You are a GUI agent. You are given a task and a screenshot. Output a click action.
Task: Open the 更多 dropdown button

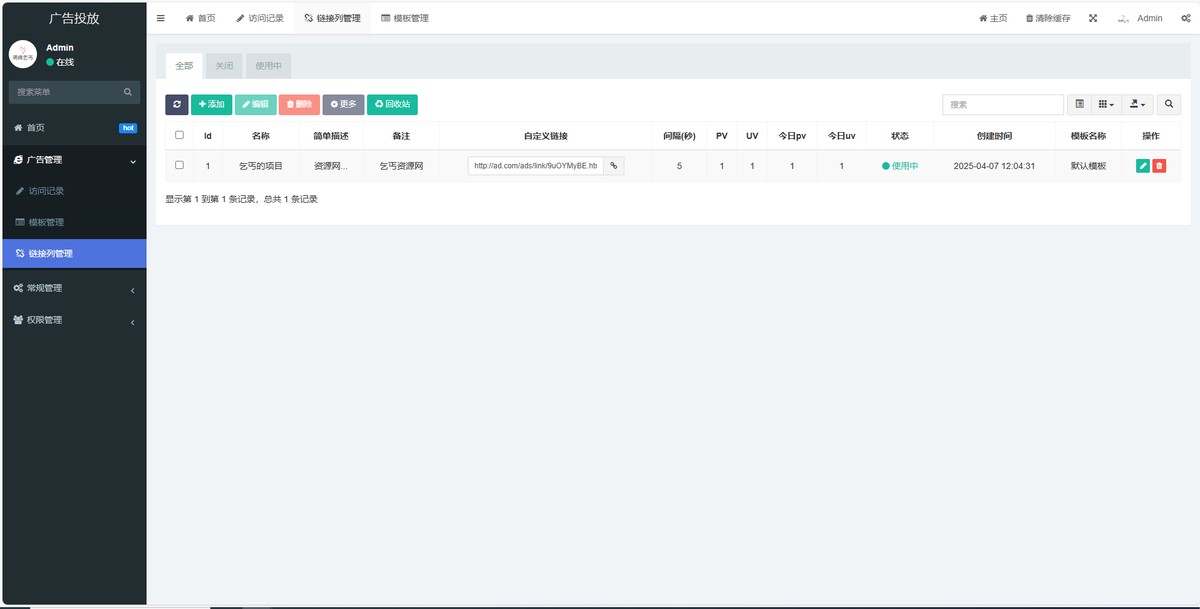343,104
